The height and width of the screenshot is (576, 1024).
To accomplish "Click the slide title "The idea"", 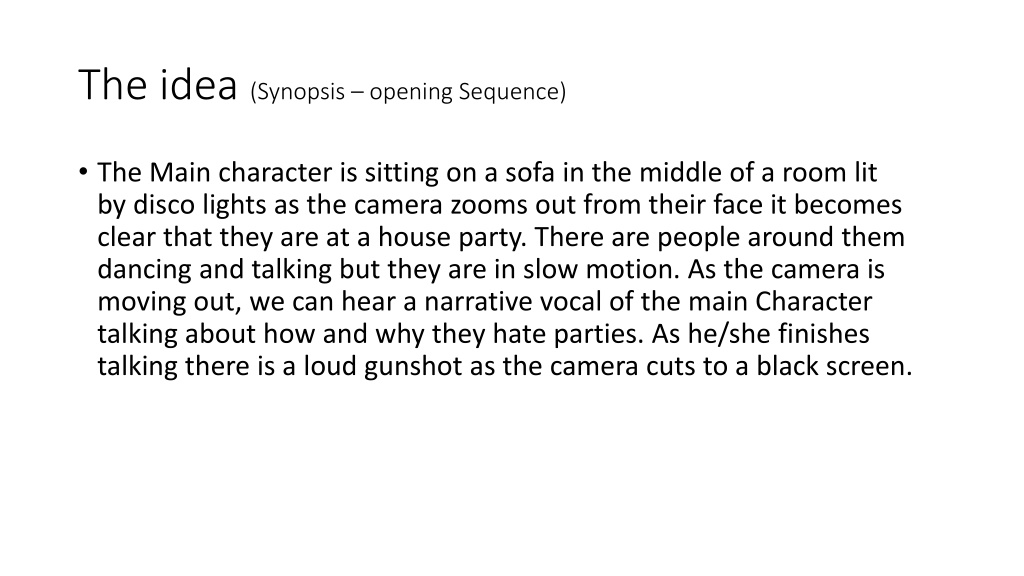I will pos(157,85).
